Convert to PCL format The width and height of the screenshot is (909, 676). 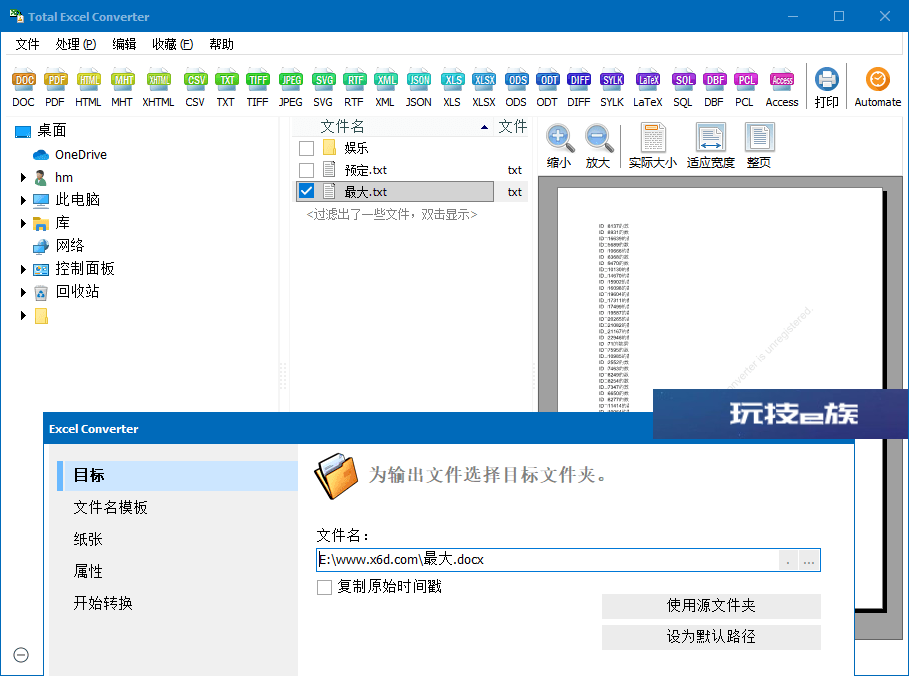tap(745, 87)
